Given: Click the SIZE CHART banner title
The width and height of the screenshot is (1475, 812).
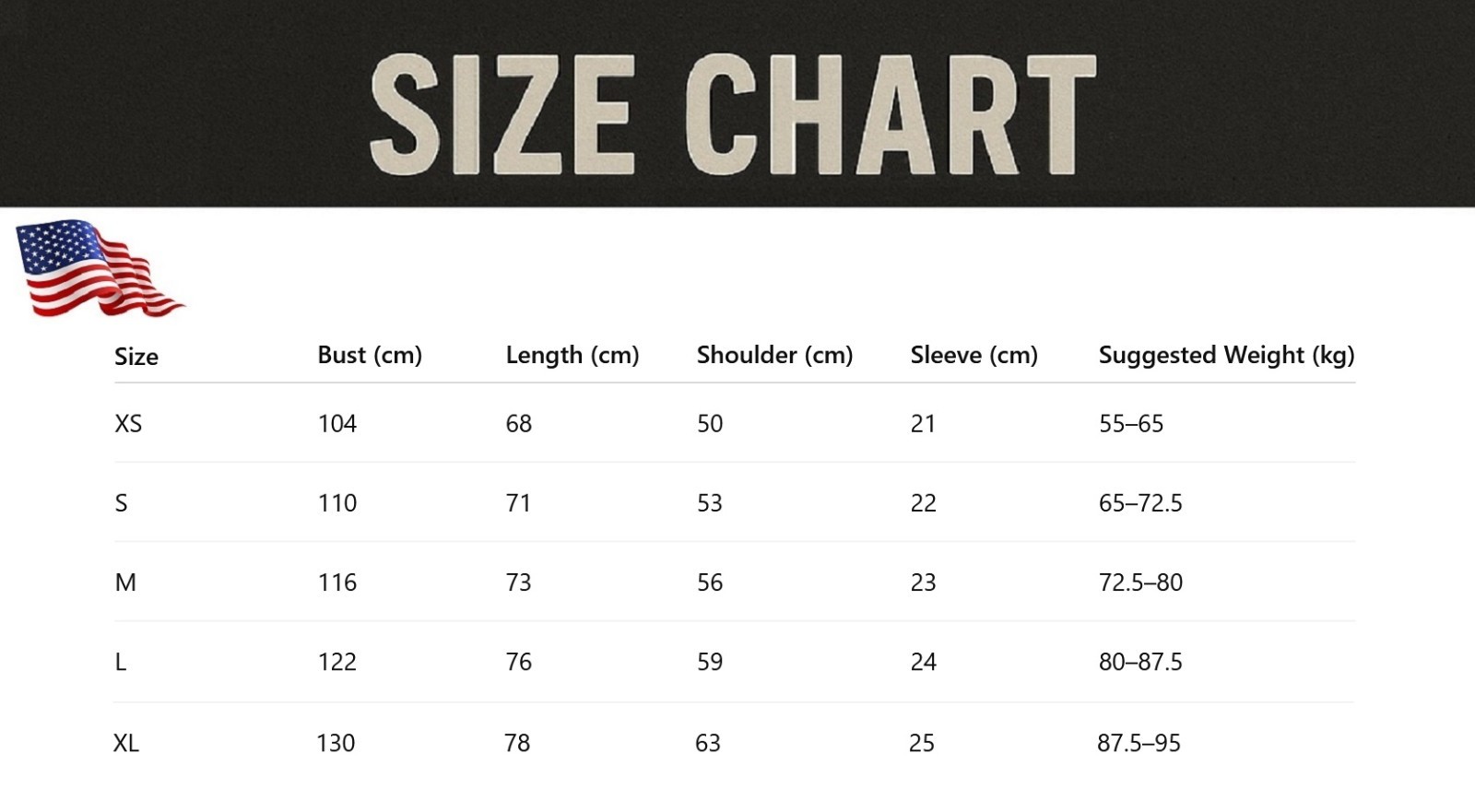Looking at the screenshot, I should (733, 114).
